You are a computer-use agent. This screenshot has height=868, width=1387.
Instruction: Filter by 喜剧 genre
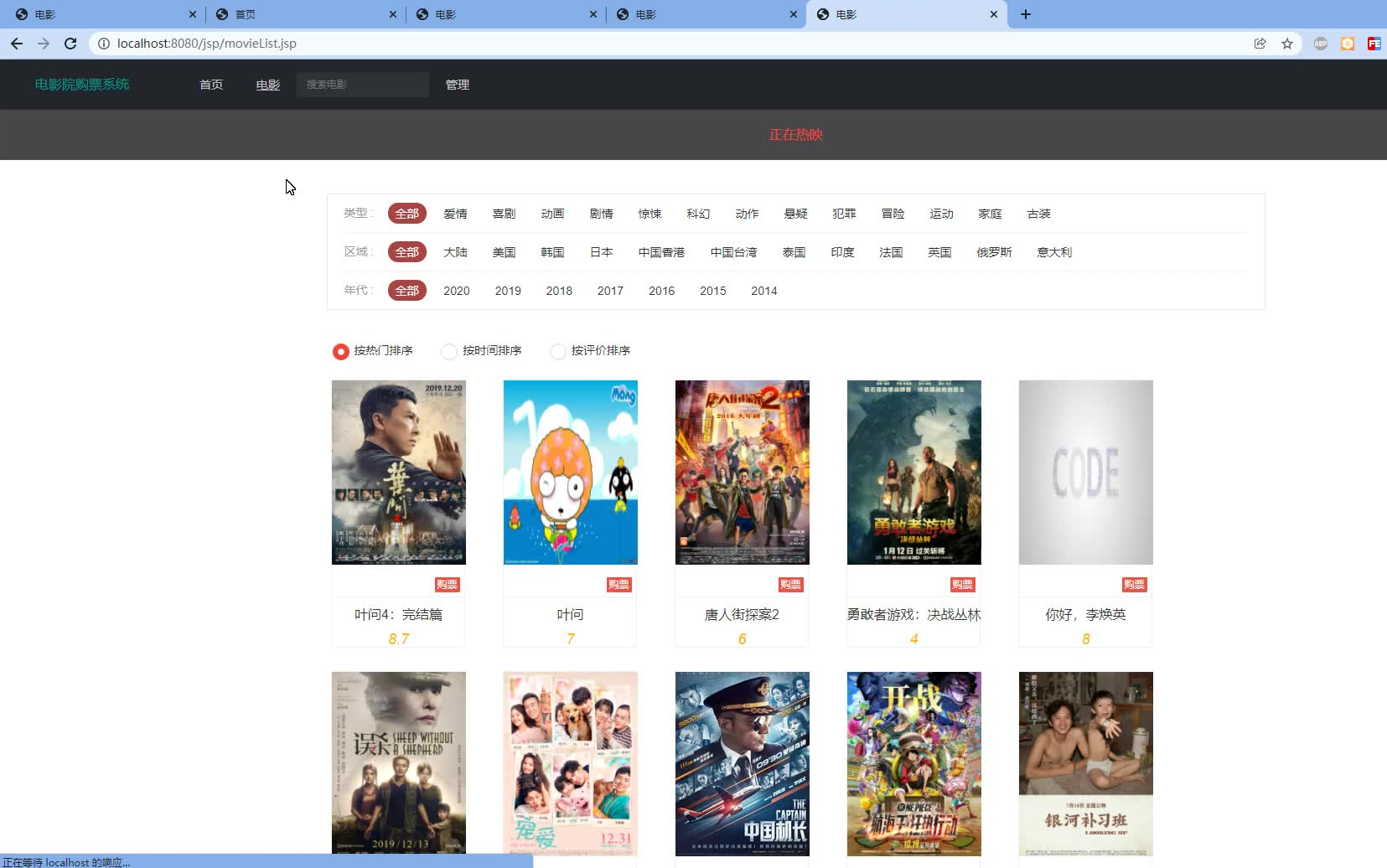[x=504, y=214]
